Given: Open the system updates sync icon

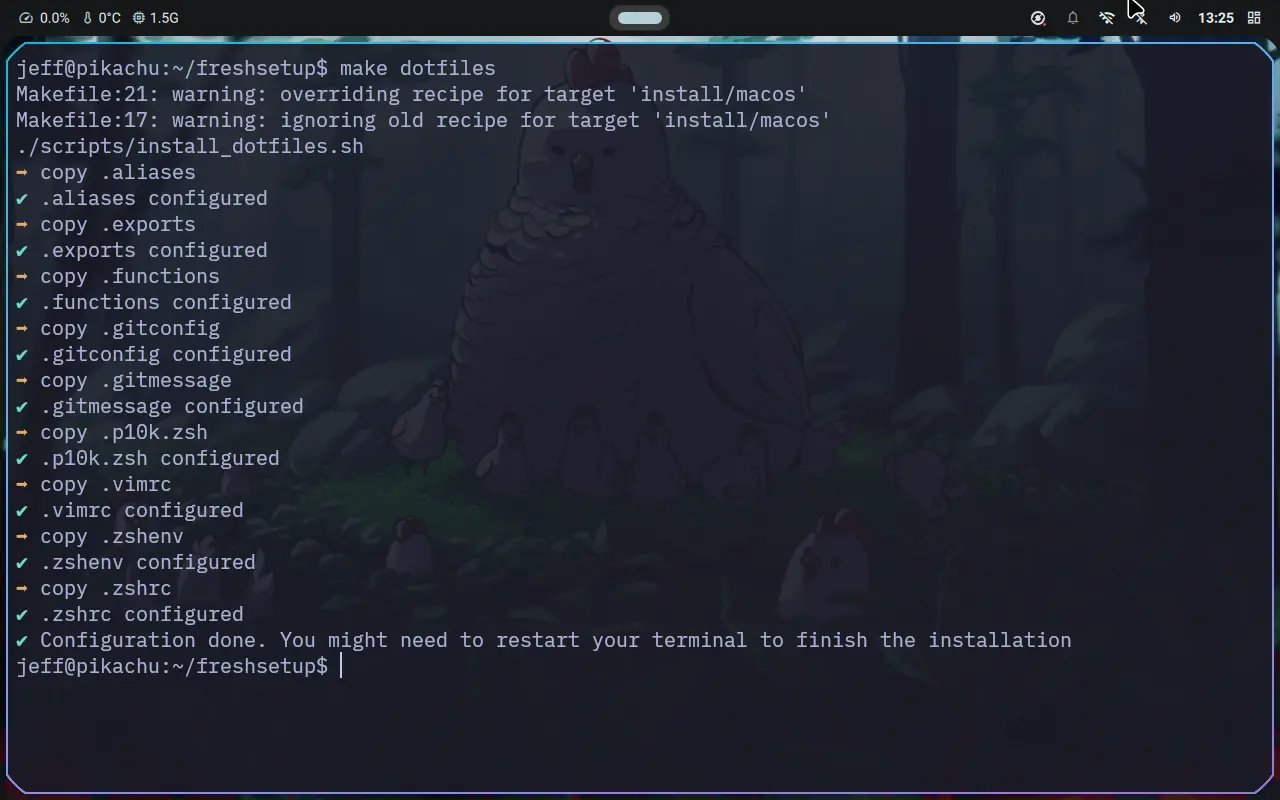Looking at the screenshot, I should (x=1038, y=18).
